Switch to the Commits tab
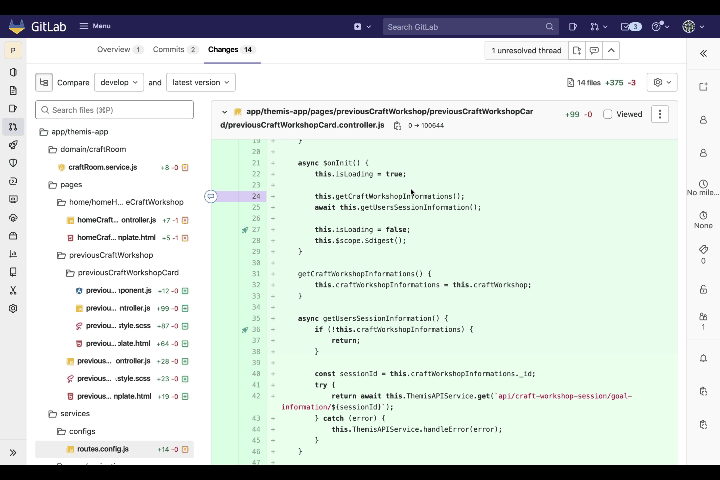The width and height of the screenshot is (720, 480). coord(175,50)
